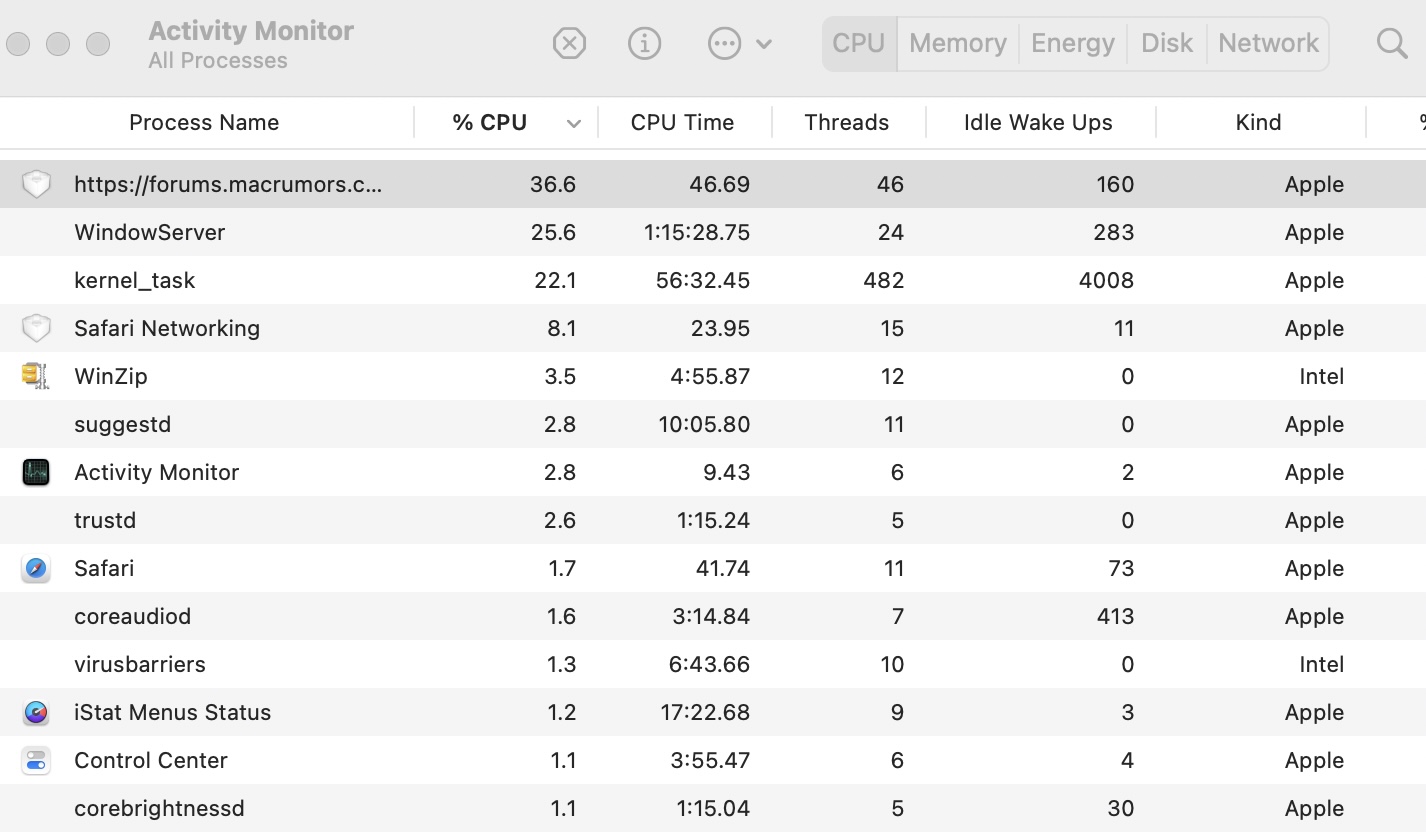Switch to the Memory tab
1426x840 pixels.
click(957, 43)
